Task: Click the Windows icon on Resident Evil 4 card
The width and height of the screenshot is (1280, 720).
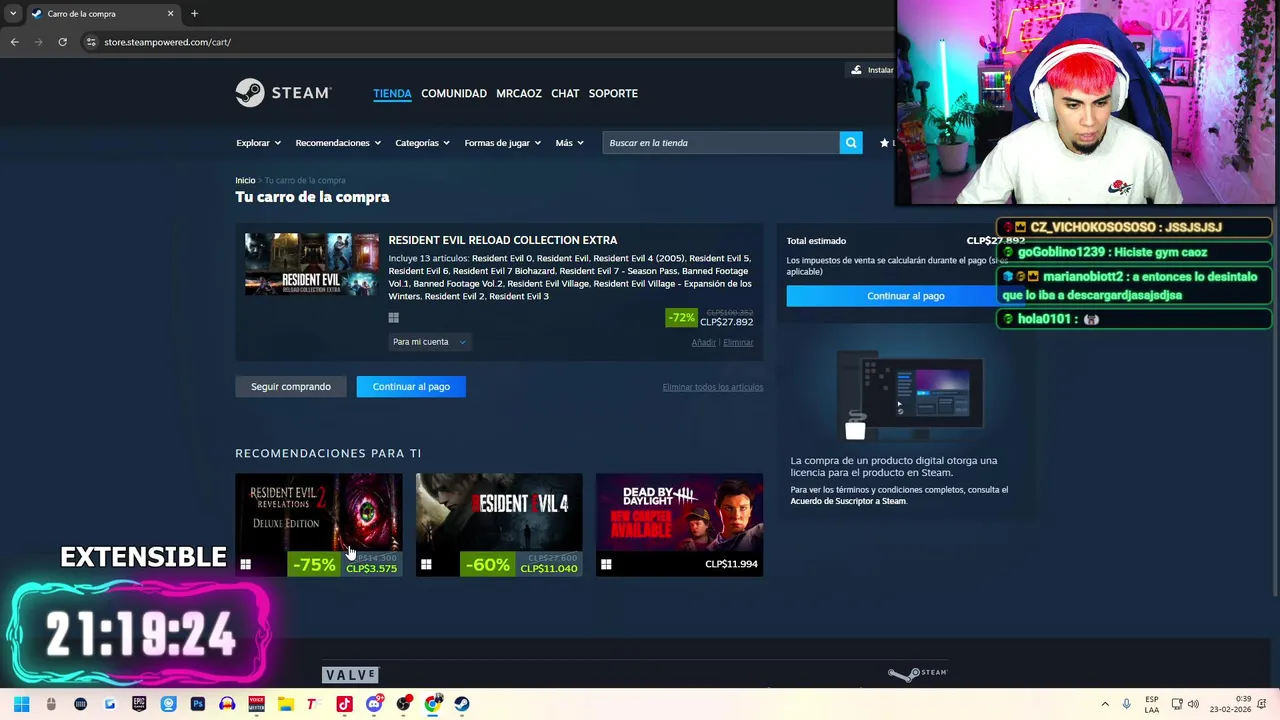Action: coord(426,565)
